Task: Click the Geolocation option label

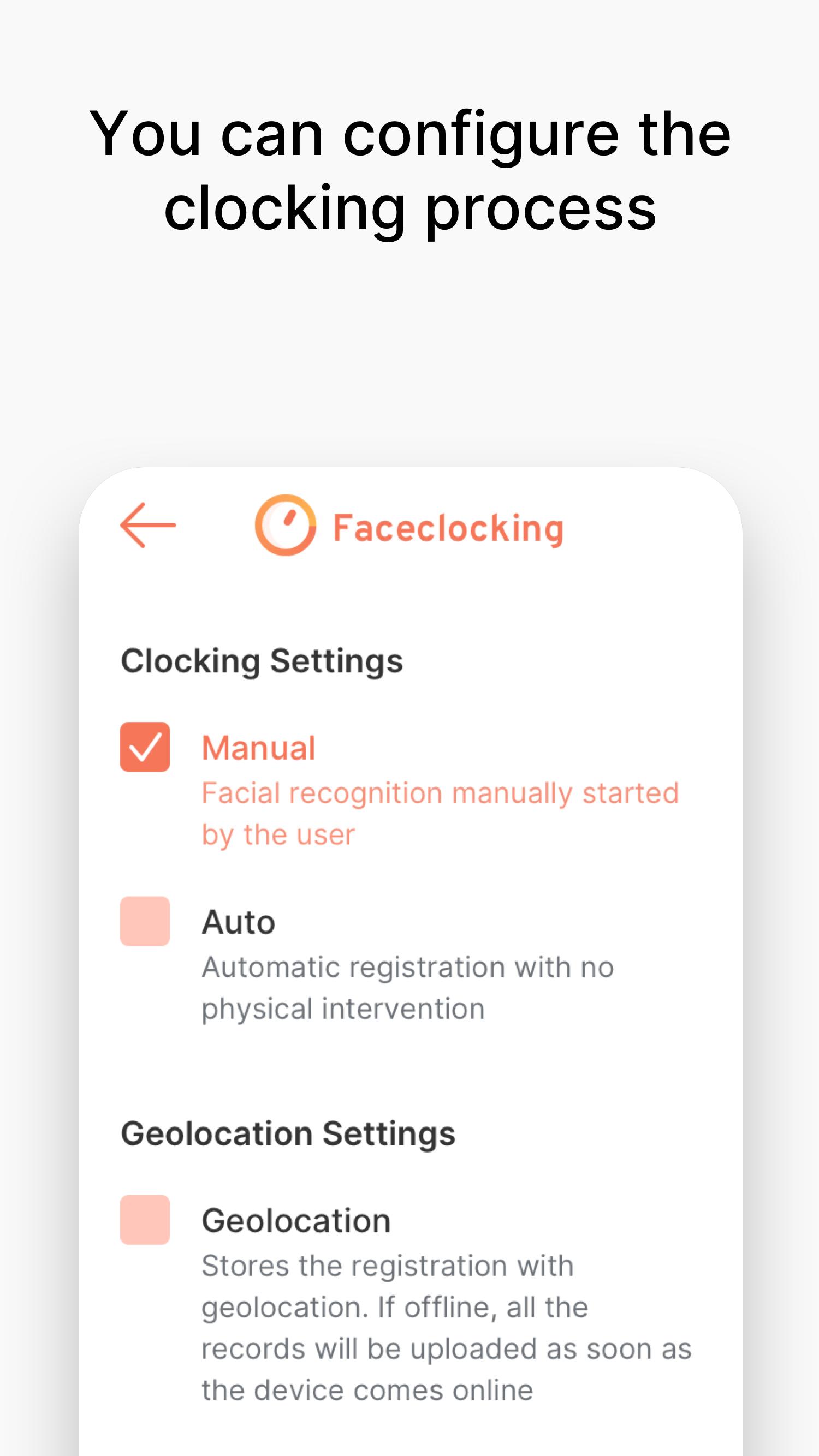Action: click(x=296, y=1220)
